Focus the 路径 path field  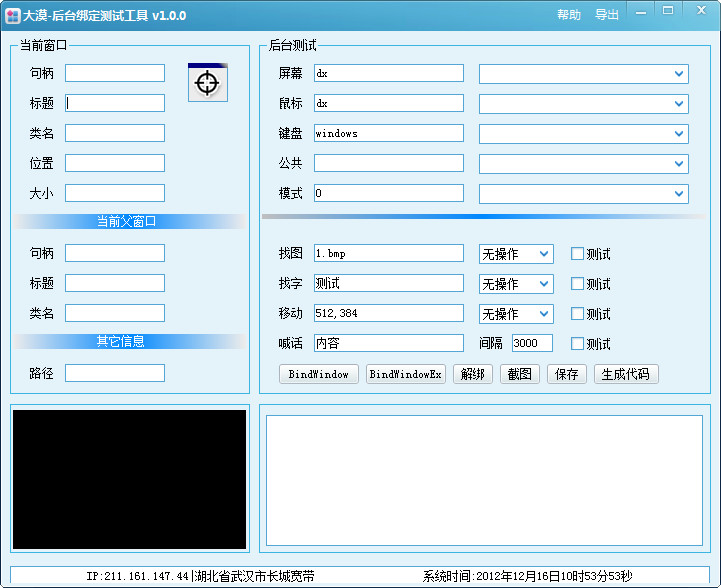pyautogui.click(x=115, y=373)
